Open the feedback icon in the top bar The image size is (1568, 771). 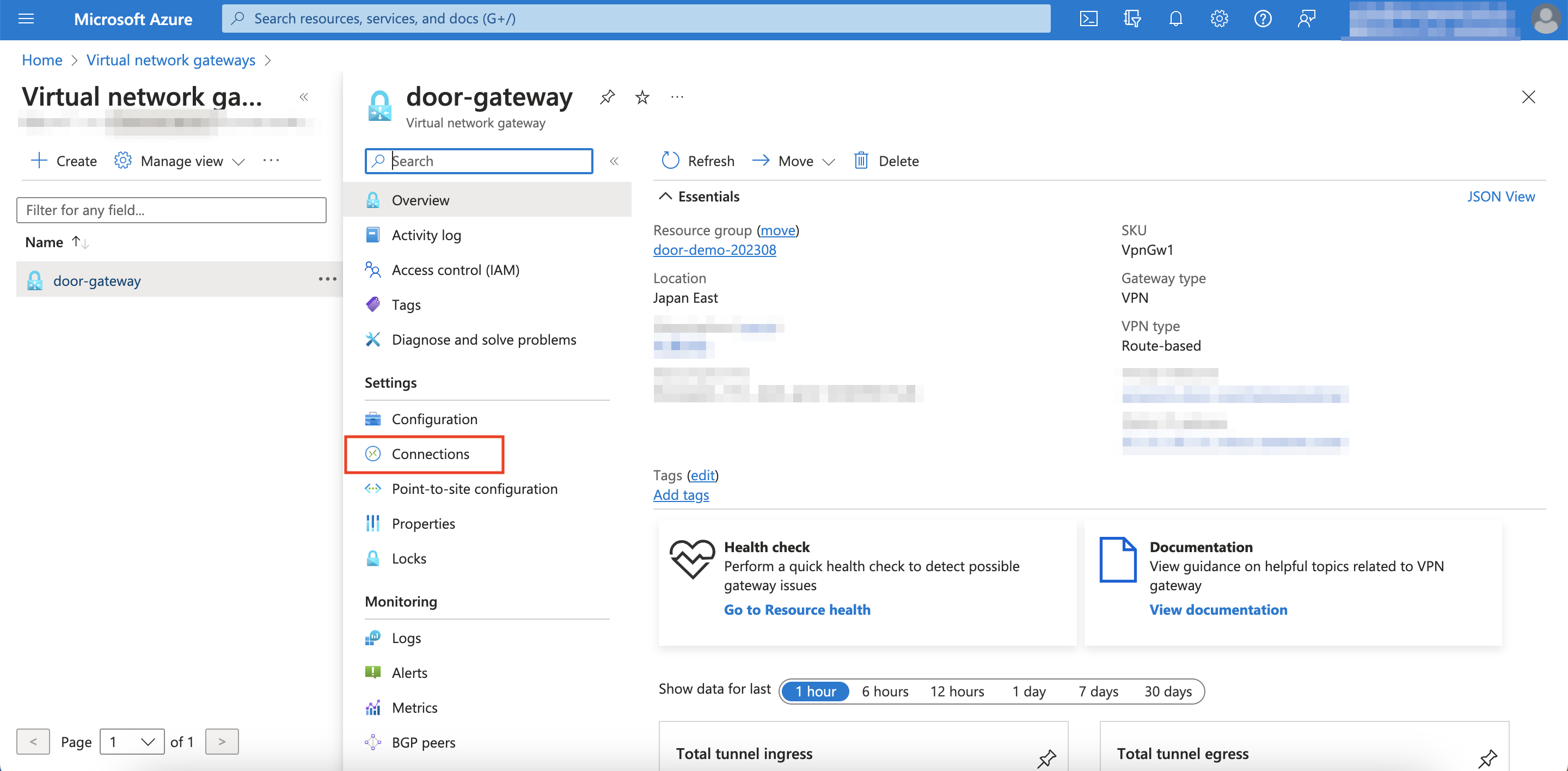1306,19
